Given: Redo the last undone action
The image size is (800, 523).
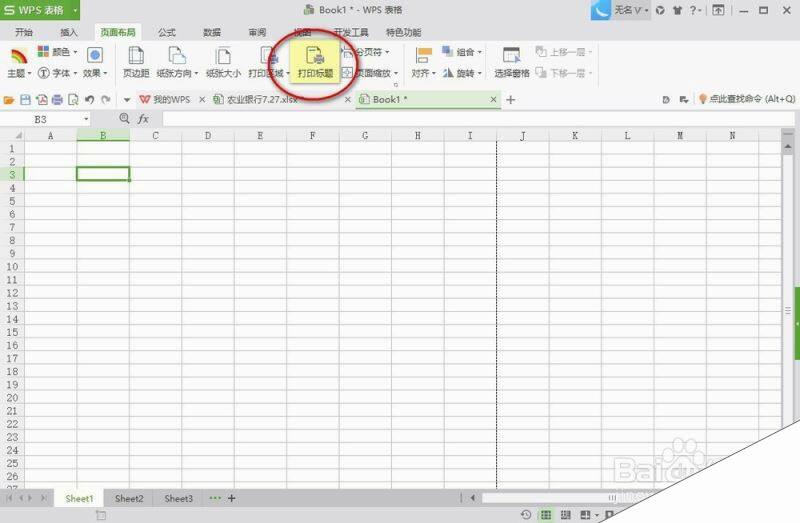Looking at the screenshot, I should [106, 99].
